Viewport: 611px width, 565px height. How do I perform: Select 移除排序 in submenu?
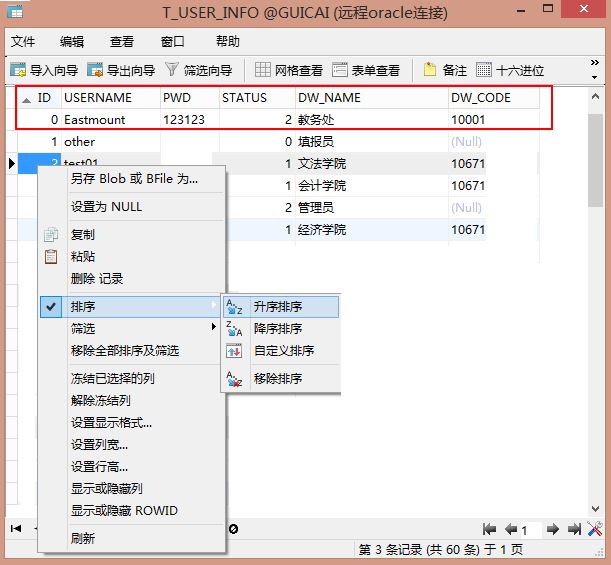tap(278, 379)
